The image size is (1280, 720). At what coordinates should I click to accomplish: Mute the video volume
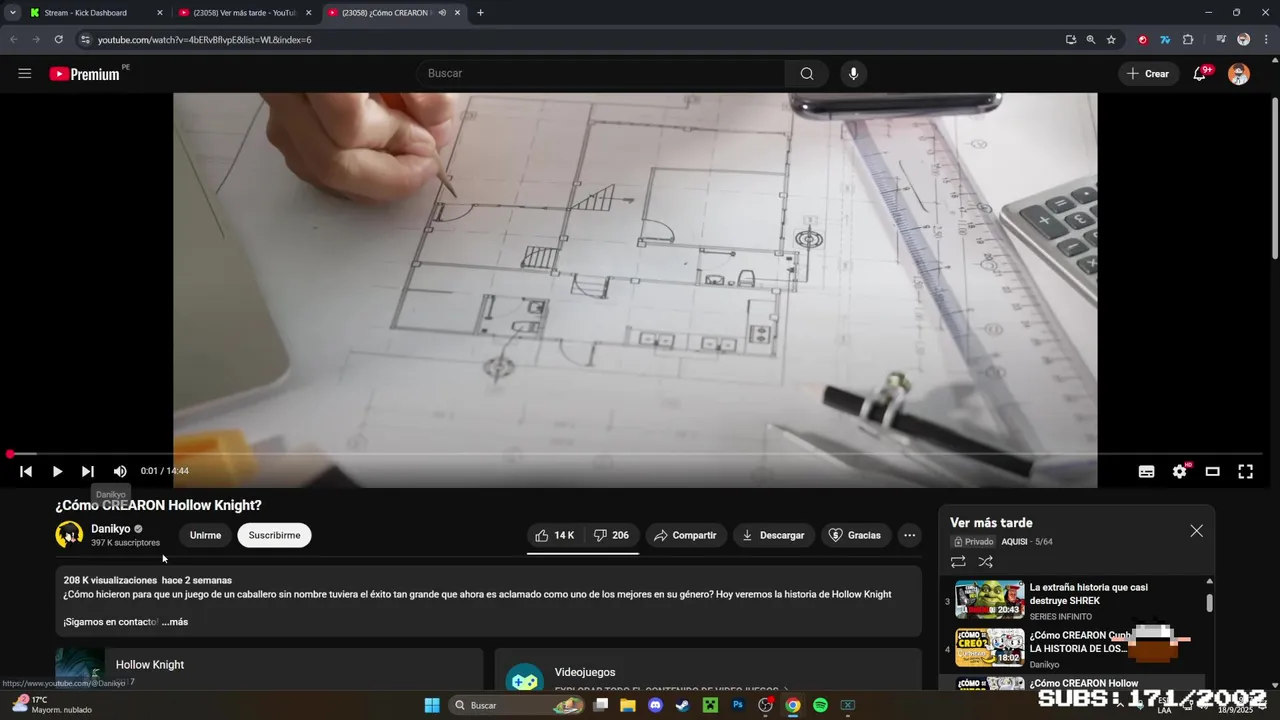click(x=120, y=471)
